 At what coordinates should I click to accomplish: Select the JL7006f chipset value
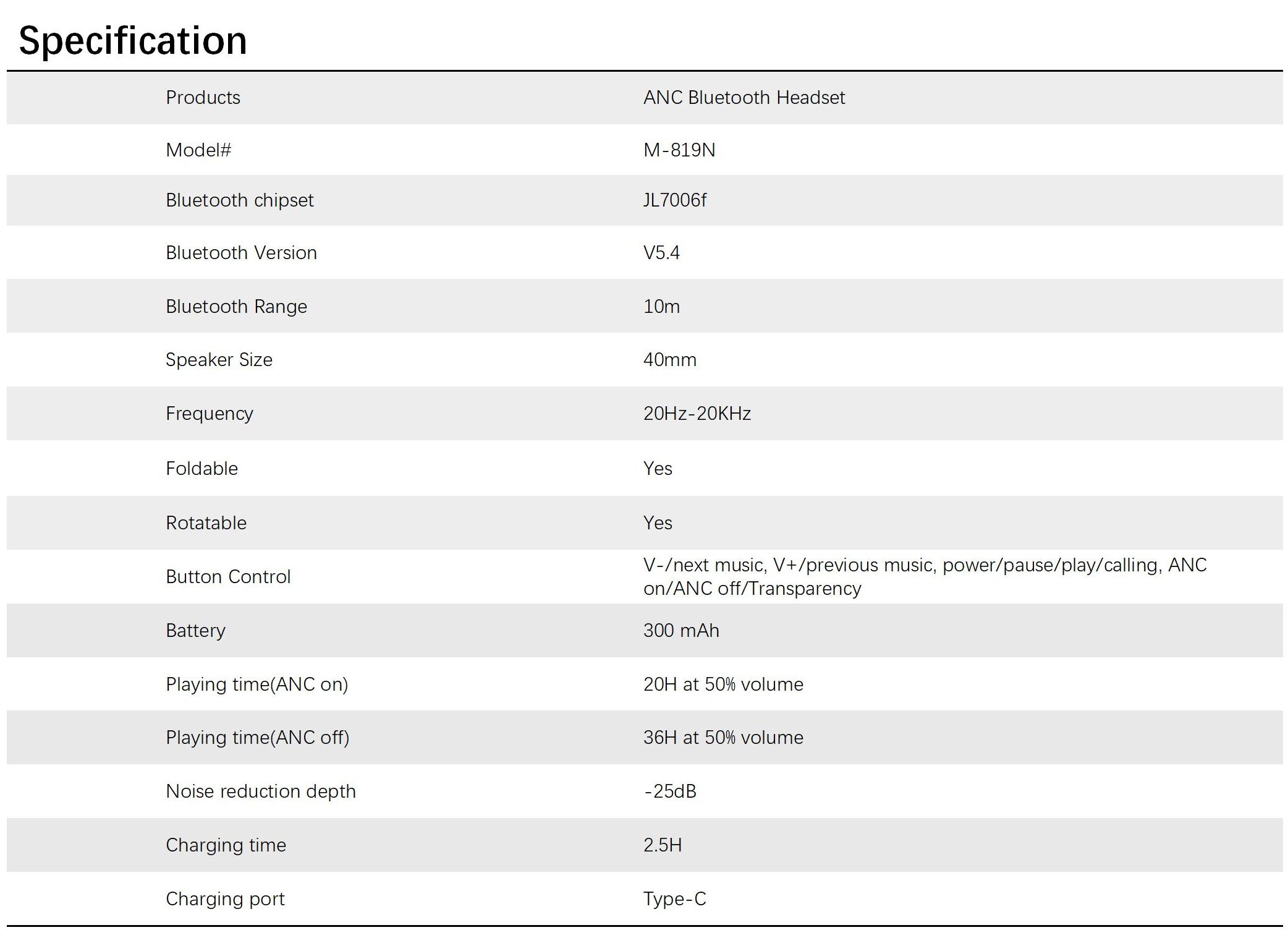(x=674, y=200)
